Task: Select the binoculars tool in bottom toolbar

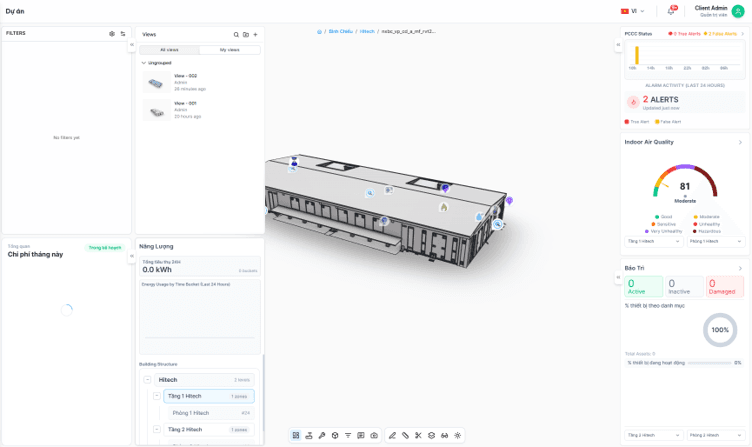Action: [x=445, y=435]
